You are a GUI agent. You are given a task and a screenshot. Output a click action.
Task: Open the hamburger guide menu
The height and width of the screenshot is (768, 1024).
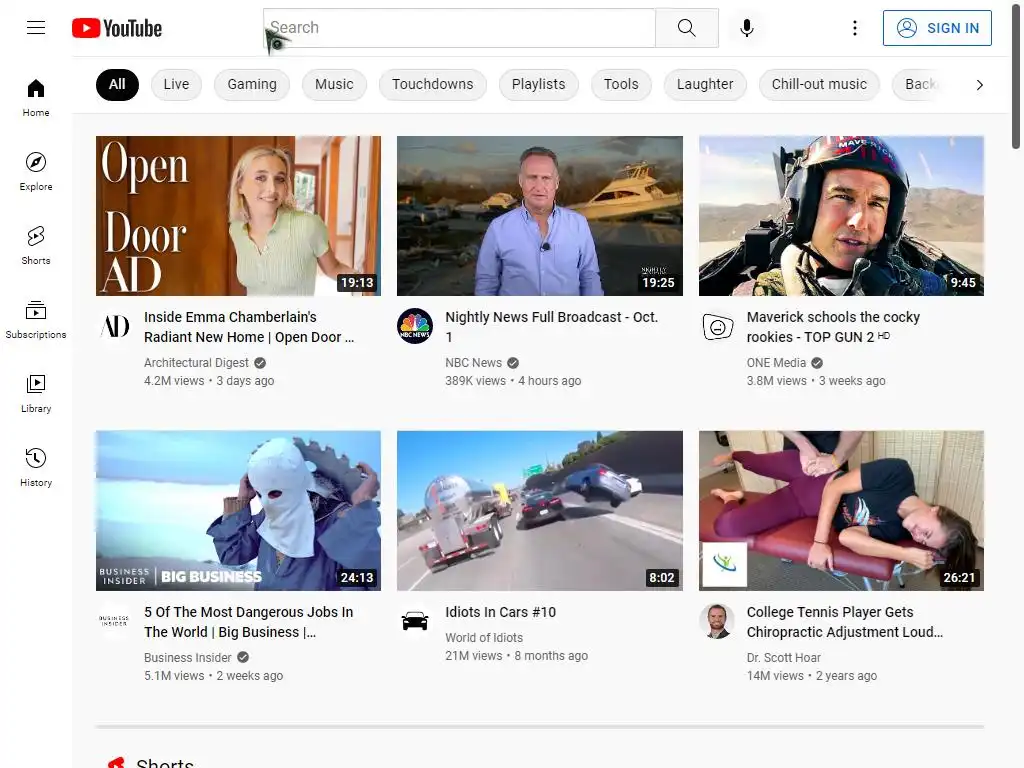[36, 27]
